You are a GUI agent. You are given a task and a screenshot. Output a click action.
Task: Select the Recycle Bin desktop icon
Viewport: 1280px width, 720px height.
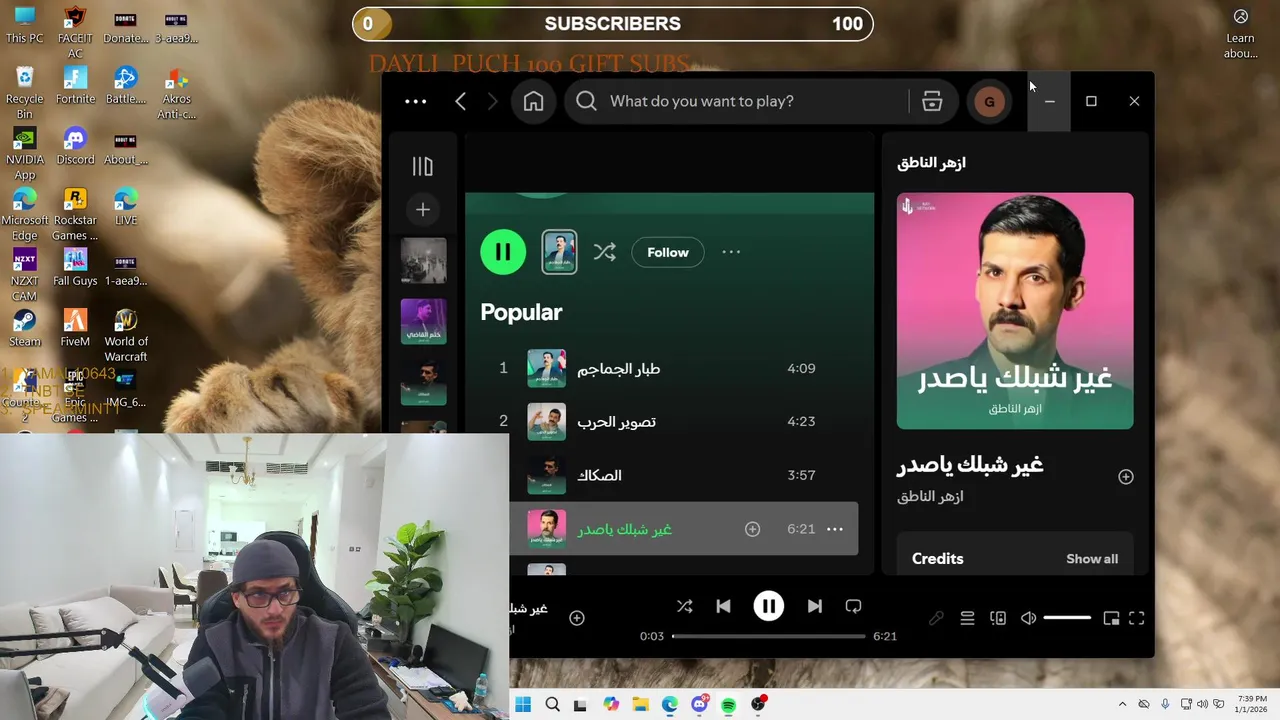point(24,92)
